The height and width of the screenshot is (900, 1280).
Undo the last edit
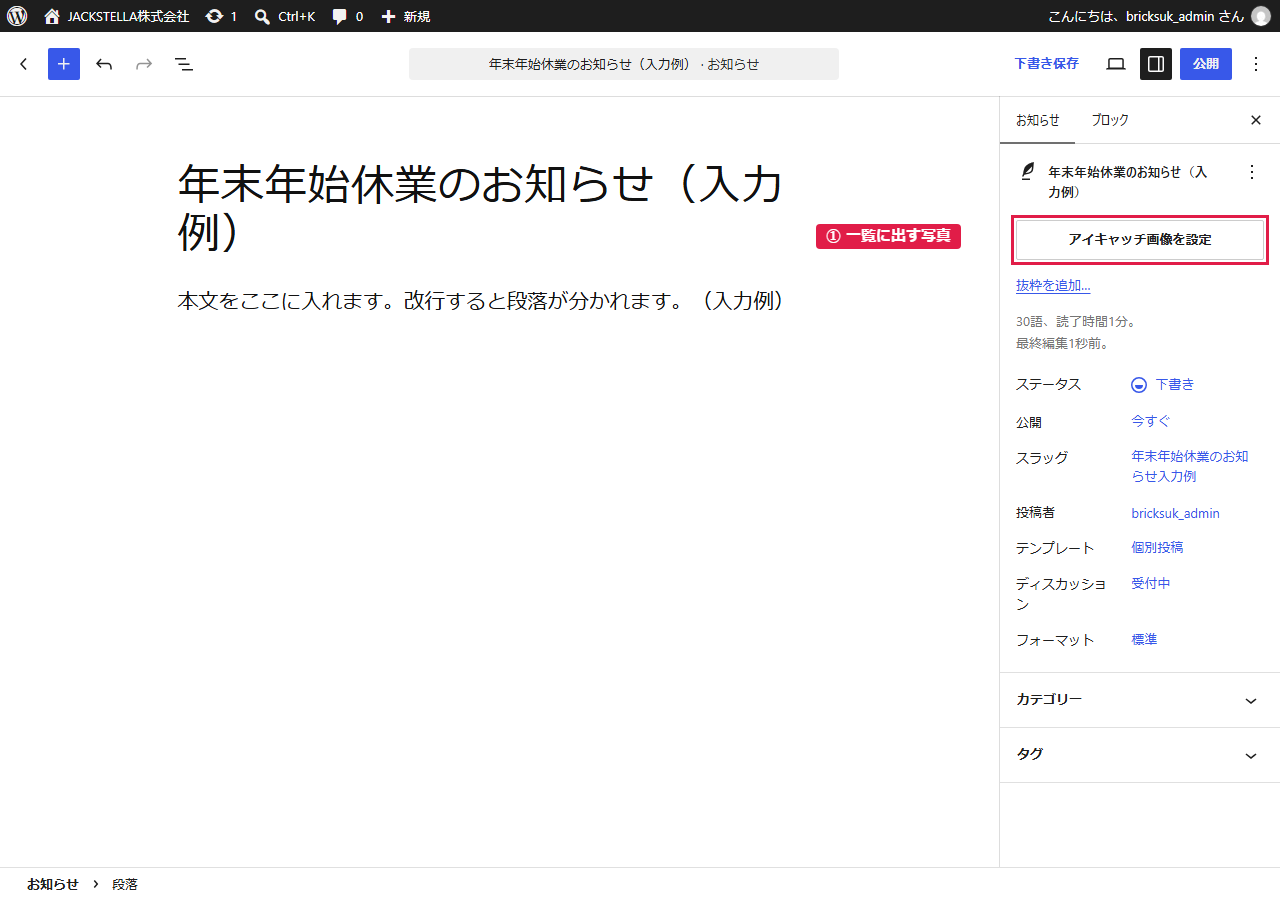coord(104,64)
